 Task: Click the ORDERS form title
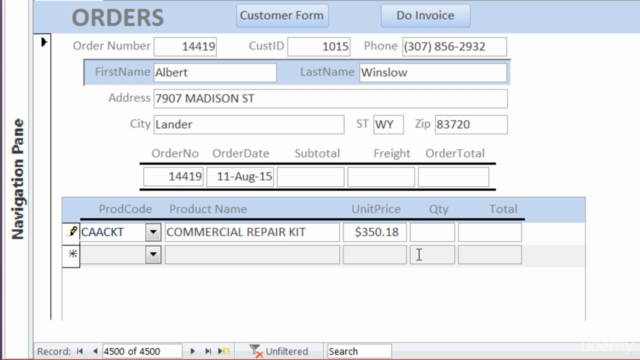pos(118,18)
